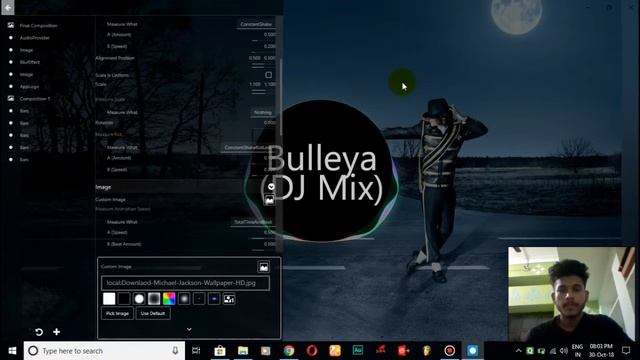Choose the rainbow color preset swatch
The height and width of the screenshot is (360, 640).
169,299
